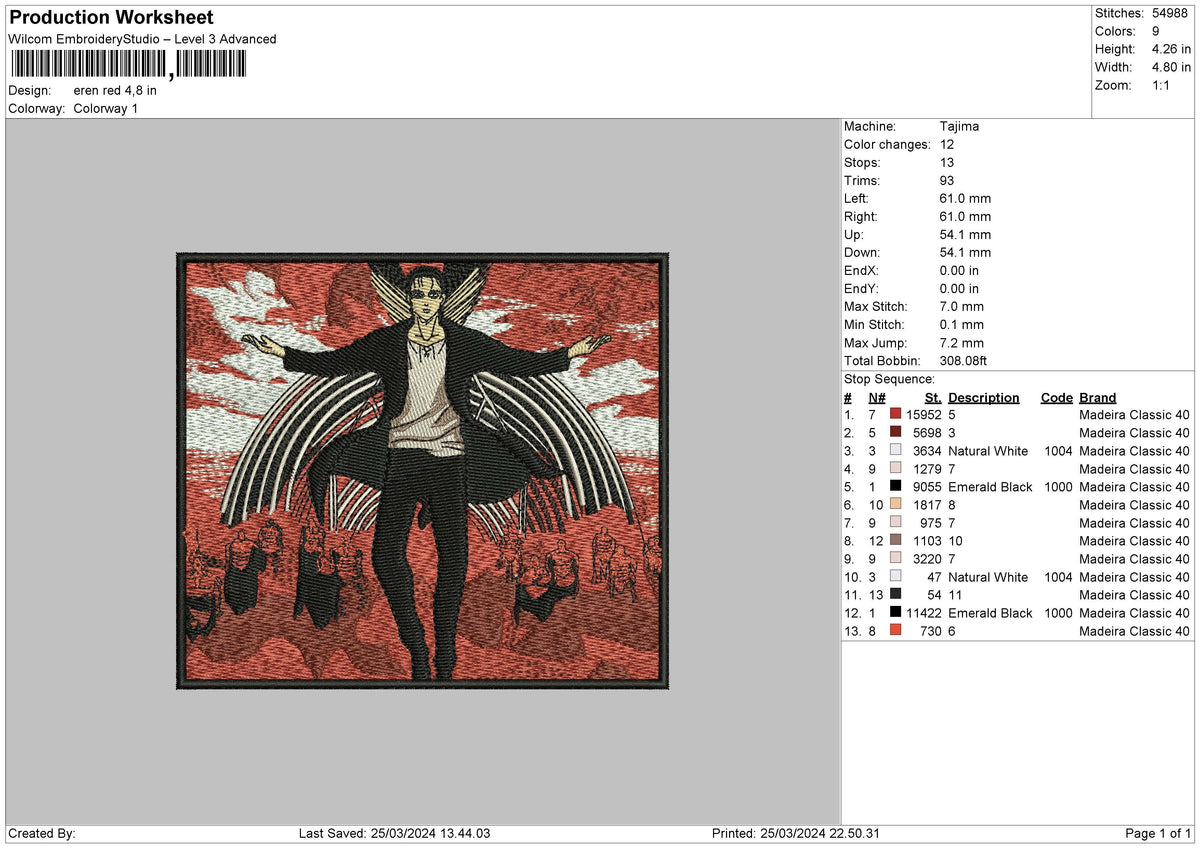This screenshot has height=848, width=1200.
Task: Click the 'Code' column header
Action: [x=1056, y=398]
